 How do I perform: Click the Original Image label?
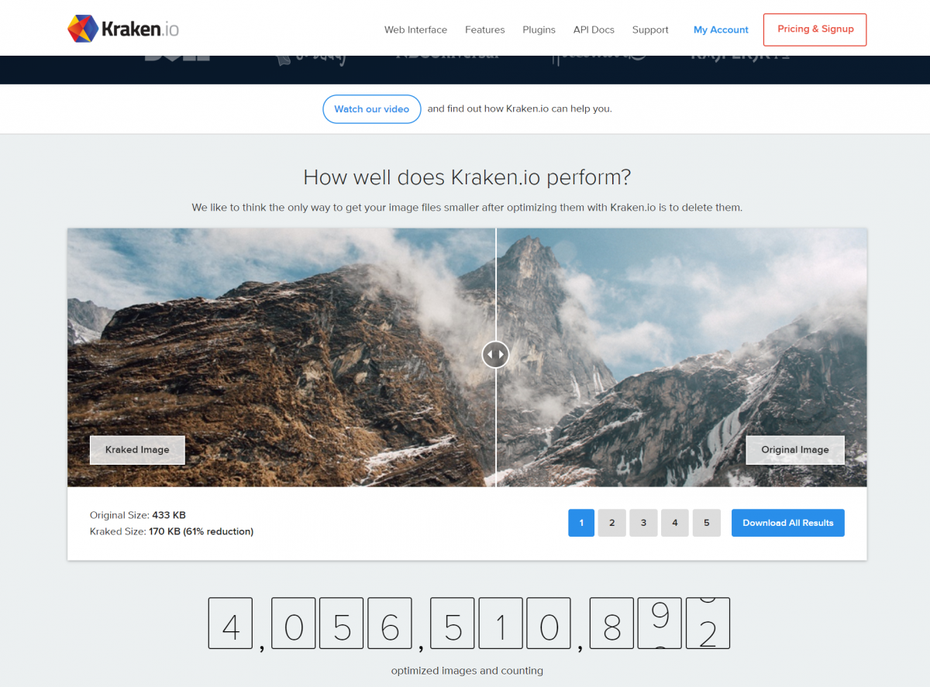click(x=795, y=450)
